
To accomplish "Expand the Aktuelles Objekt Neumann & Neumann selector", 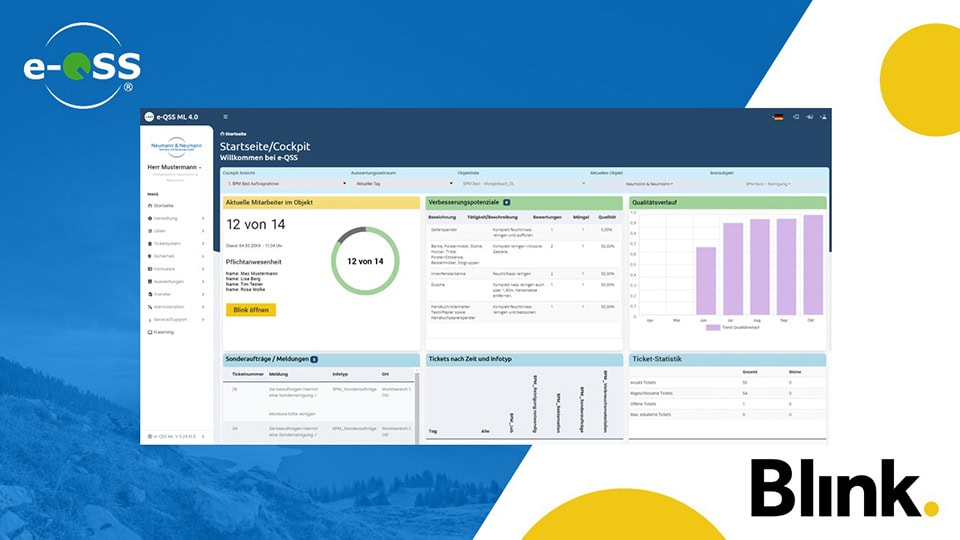I will point(650,184).
